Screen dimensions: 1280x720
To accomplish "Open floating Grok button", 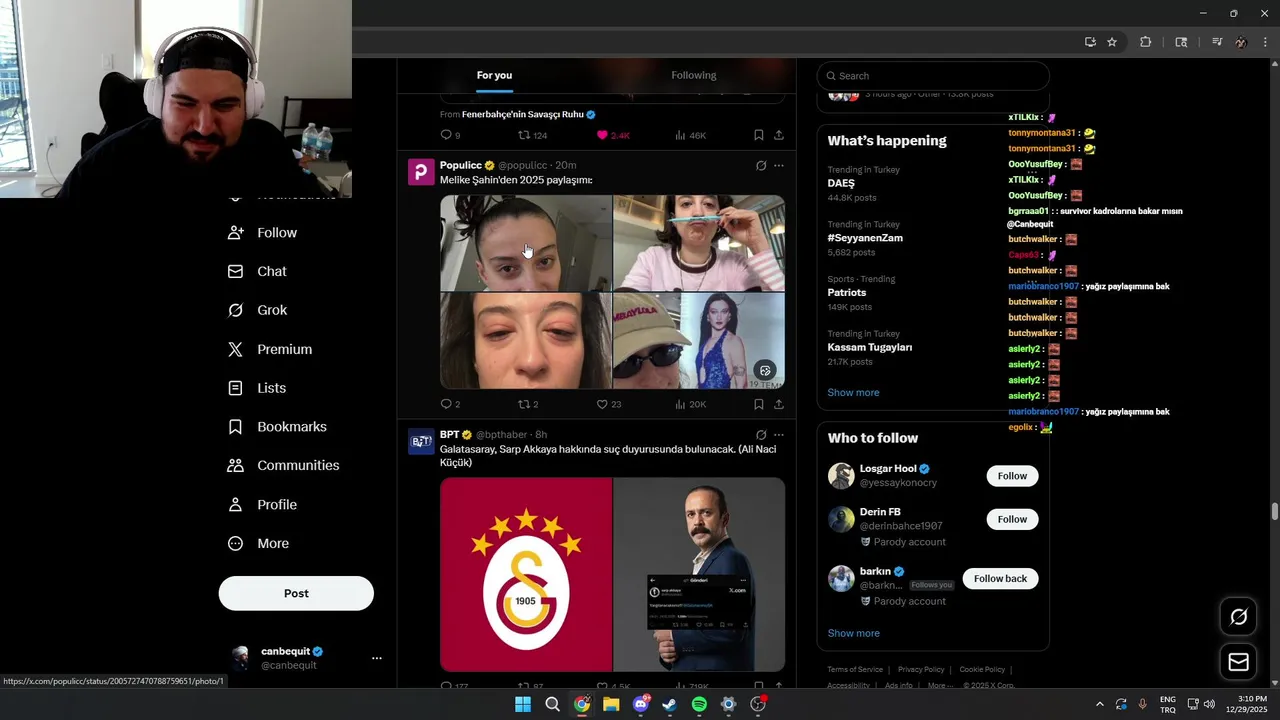I will click(x=1238, y=617).
